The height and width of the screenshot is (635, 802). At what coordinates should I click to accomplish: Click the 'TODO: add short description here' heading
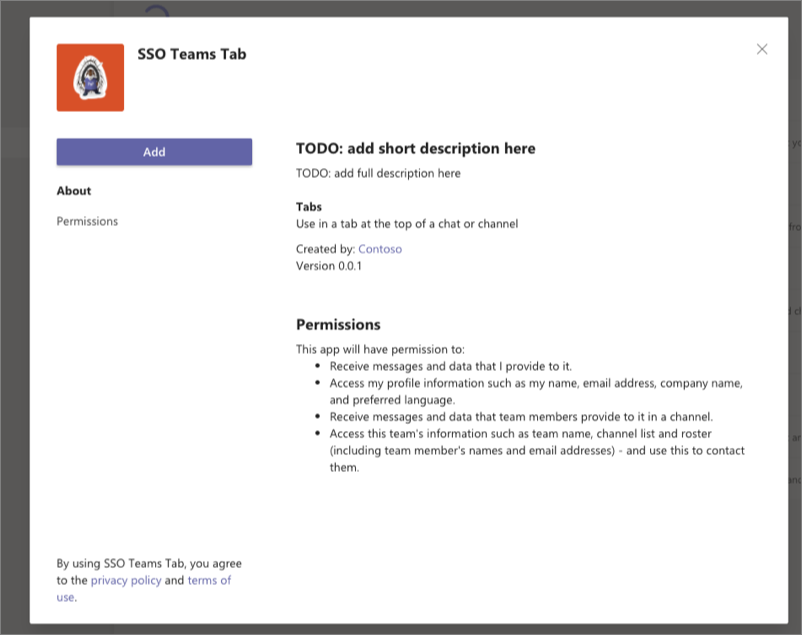click(415, 148)
